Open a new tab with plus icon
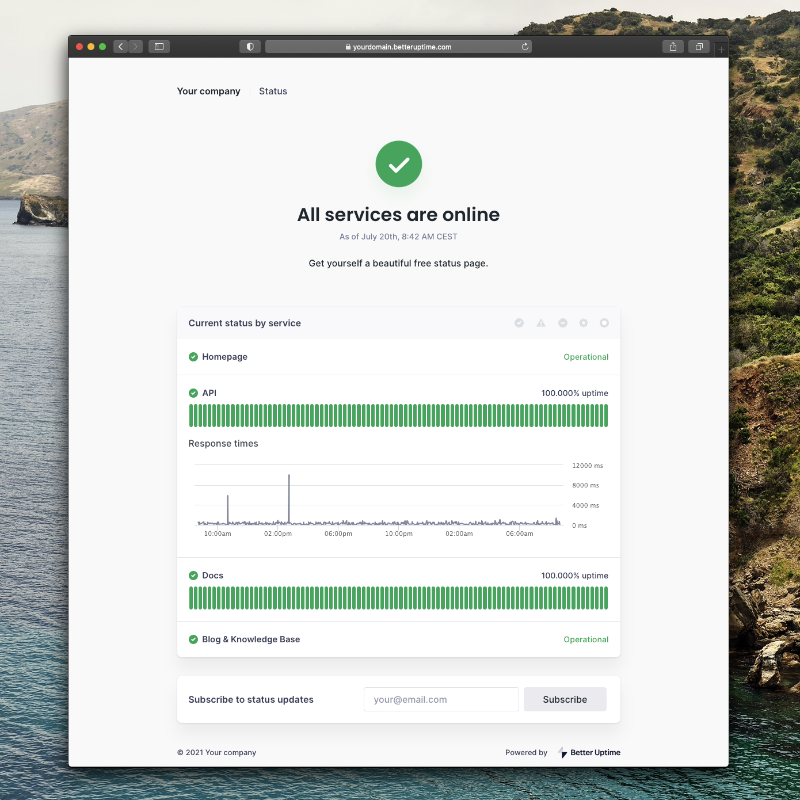The height and width of the screenshot is (800, 800). 721,49
